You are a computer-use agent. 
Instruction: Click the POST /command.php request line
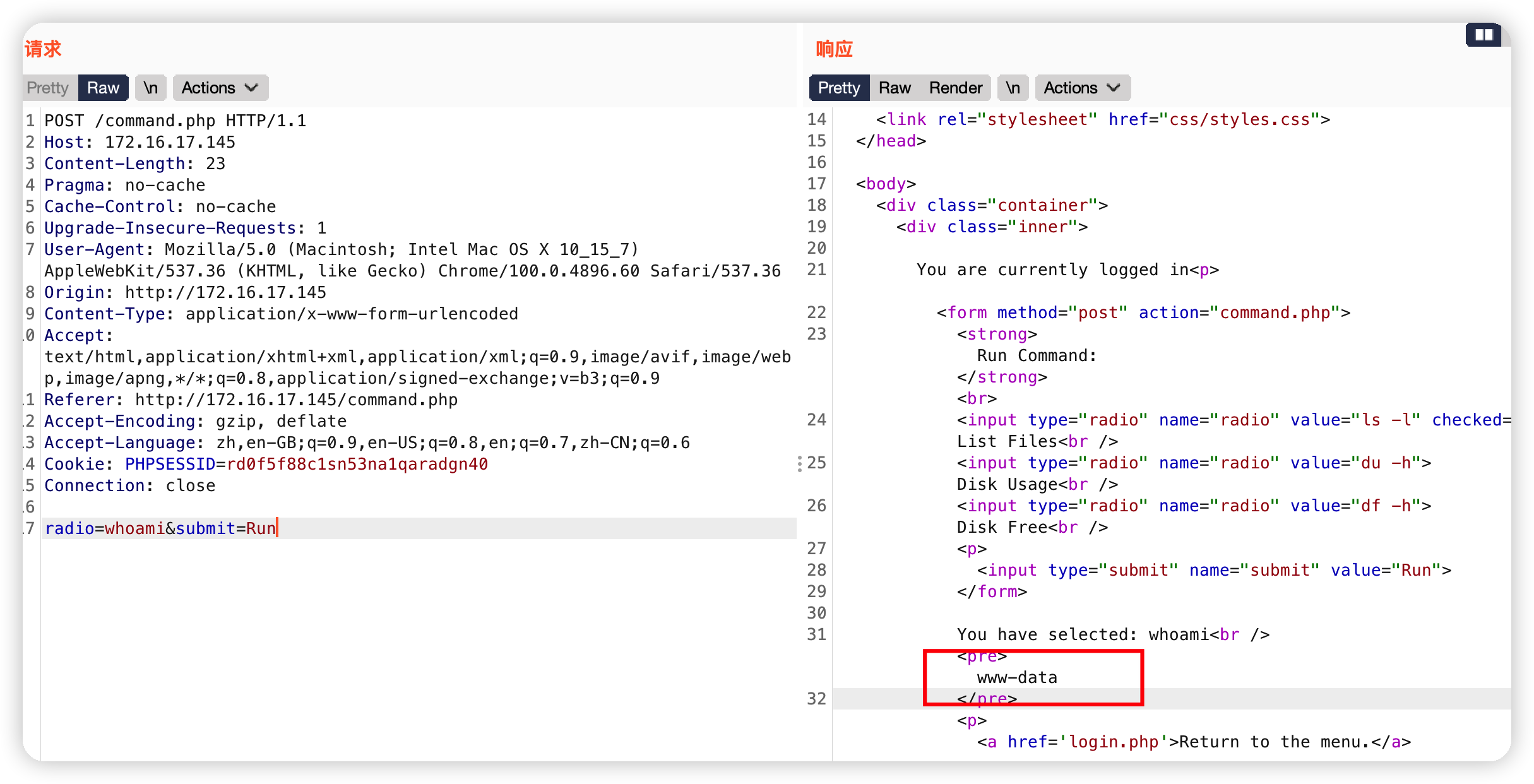pyautogui.click(x=175, y=121)
